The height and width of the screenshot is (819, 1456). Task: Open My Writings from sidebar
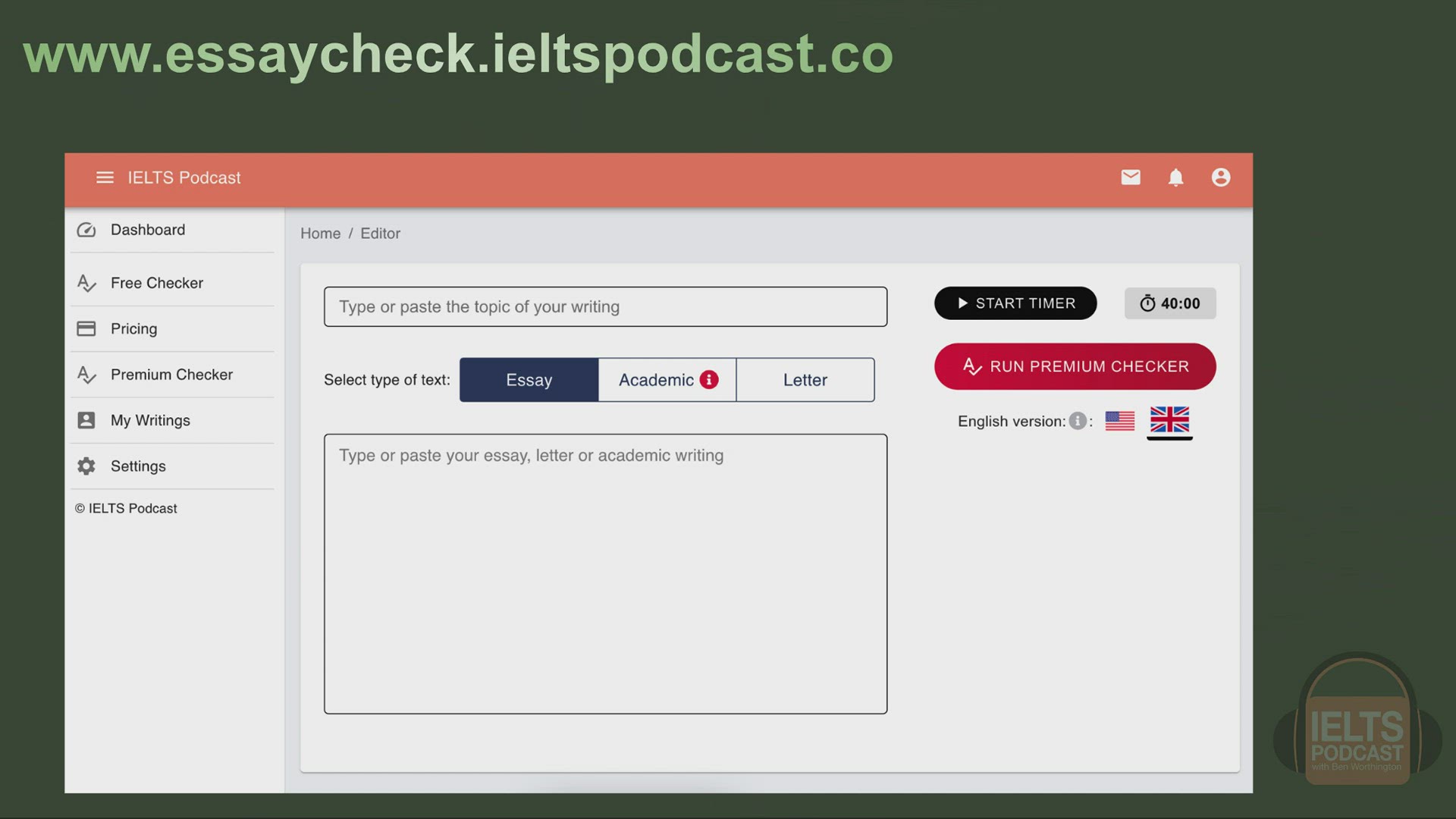[172, 420]
